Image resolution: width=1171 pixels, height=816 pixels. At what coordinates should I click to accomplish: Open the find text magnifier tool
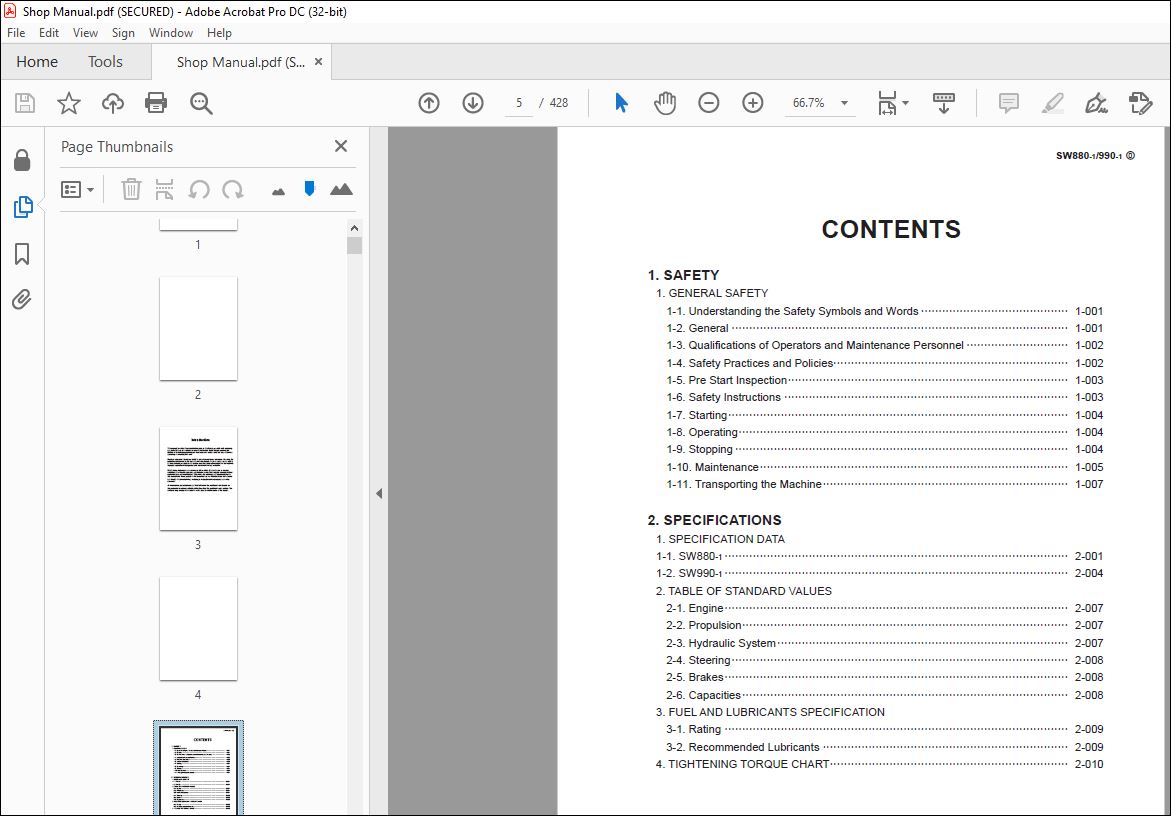tap(201, 103)
